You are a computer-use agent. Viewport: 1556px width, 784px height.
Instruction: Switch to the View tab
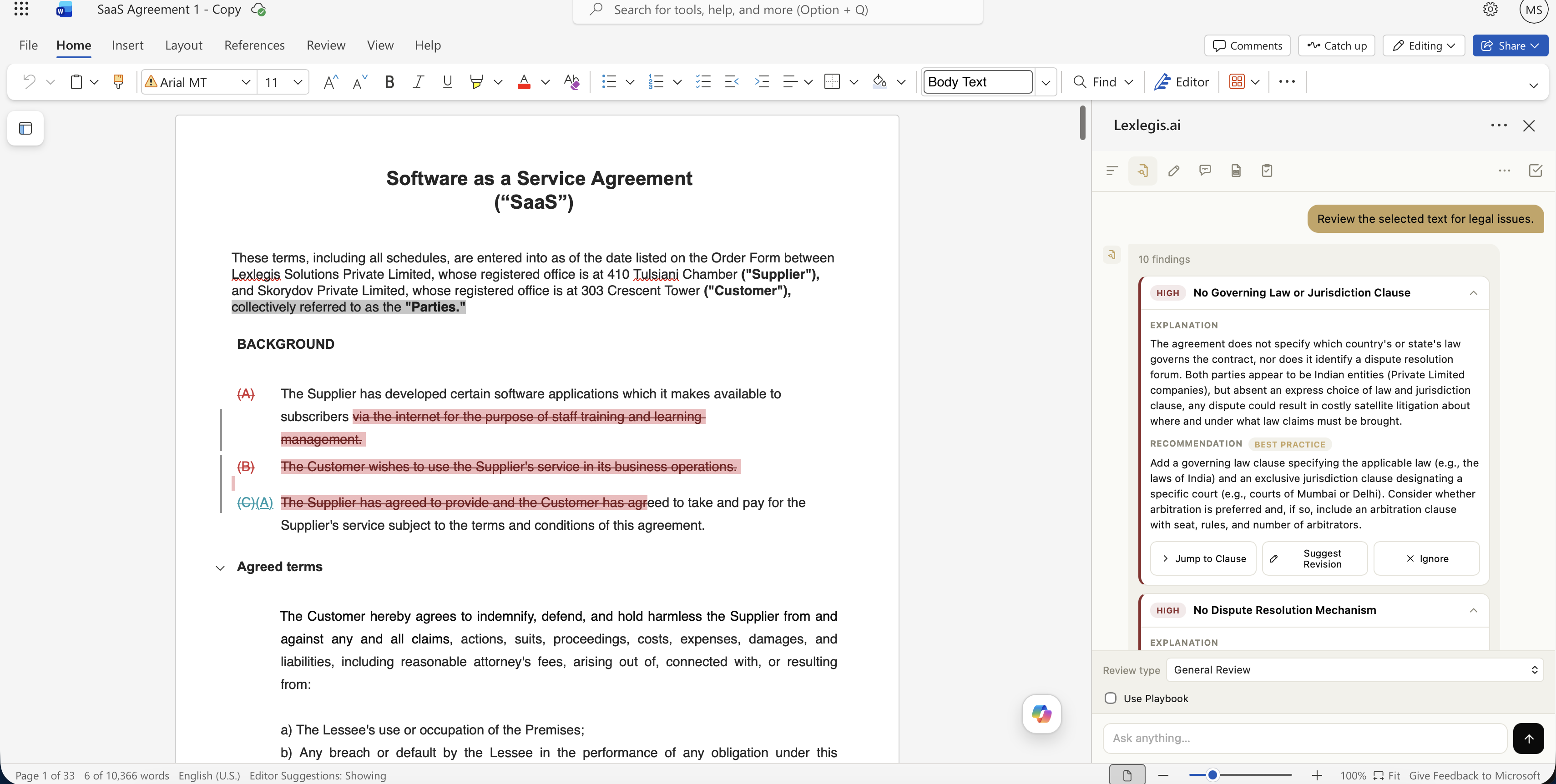coord(380,45)
